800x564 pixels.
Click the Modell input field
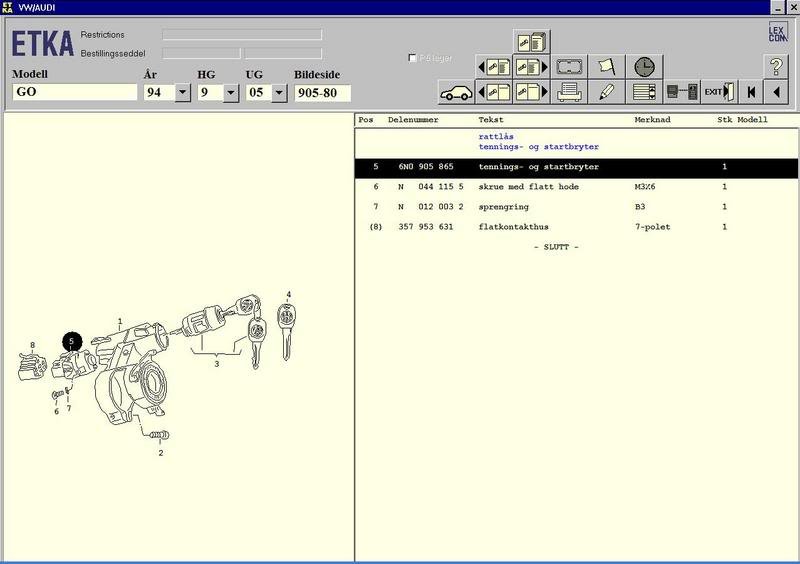point(75,92)
